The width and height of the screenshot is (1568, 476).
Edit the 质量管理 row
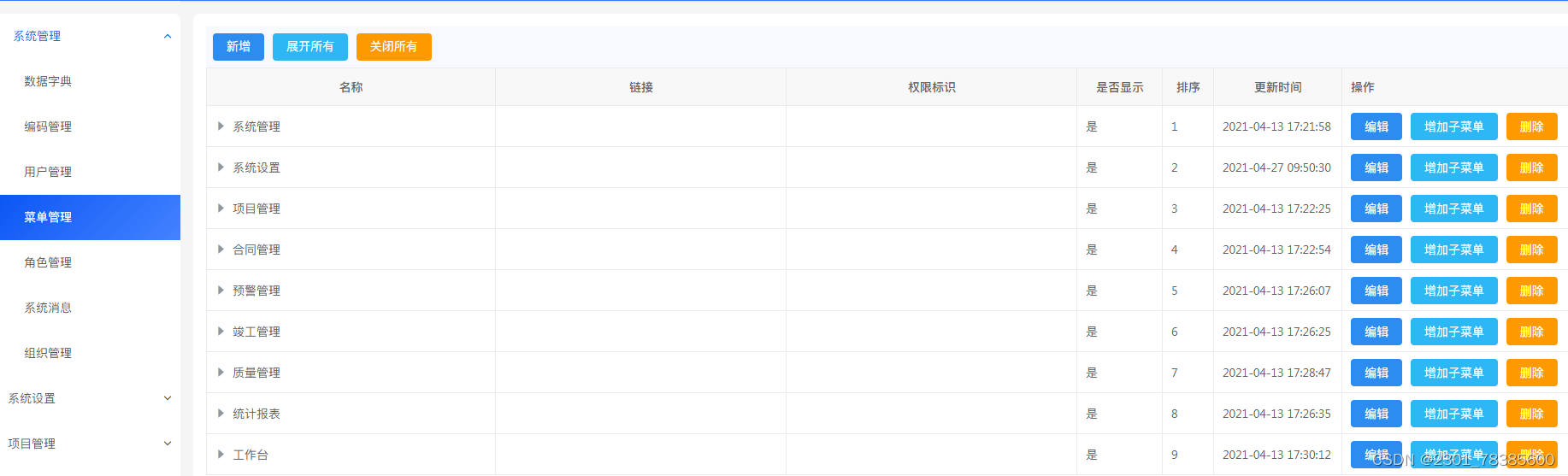coord(1376,373)
